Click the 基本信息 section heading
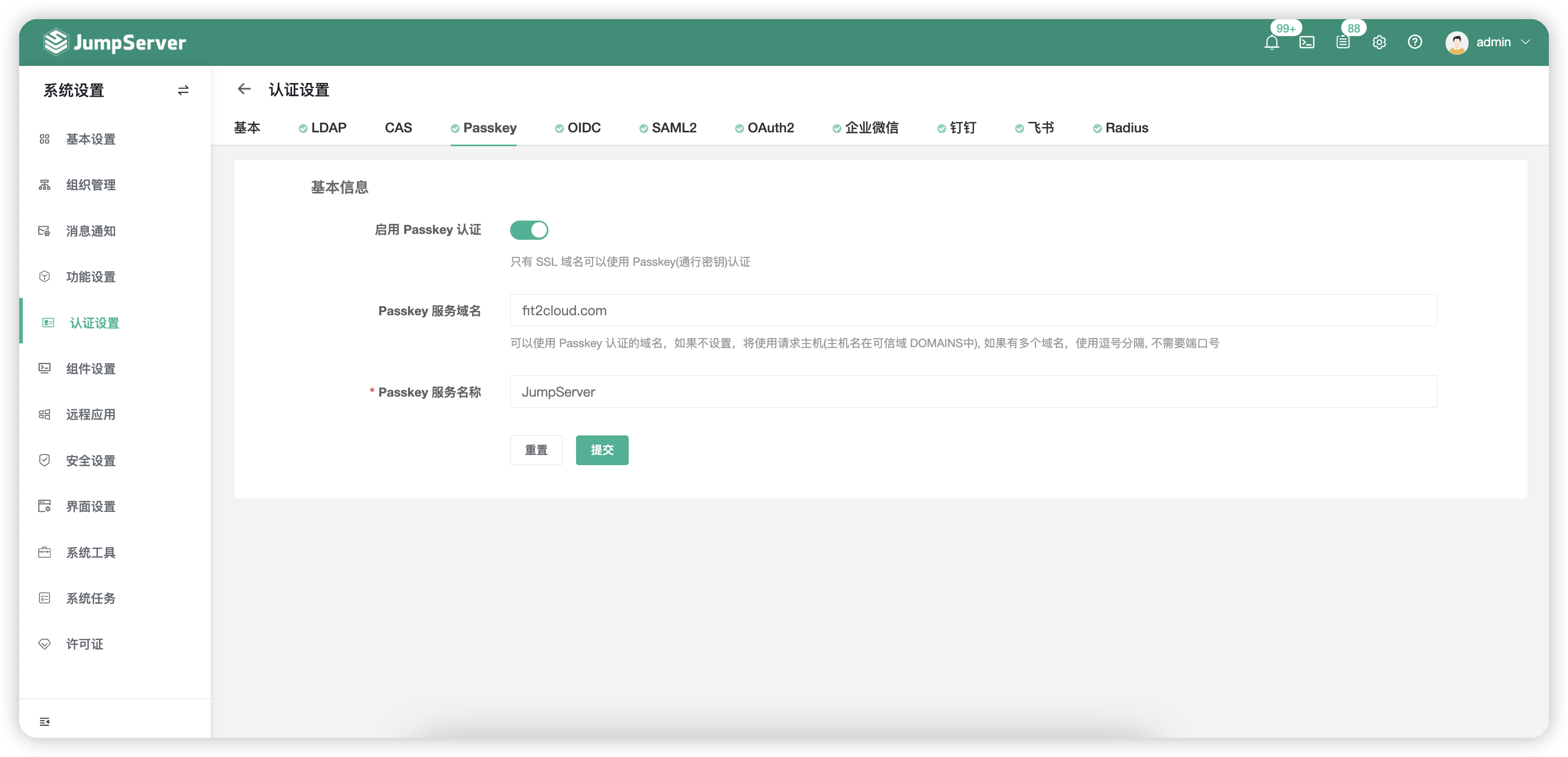This screenshot has width=1568, height=757. (340, 188)
